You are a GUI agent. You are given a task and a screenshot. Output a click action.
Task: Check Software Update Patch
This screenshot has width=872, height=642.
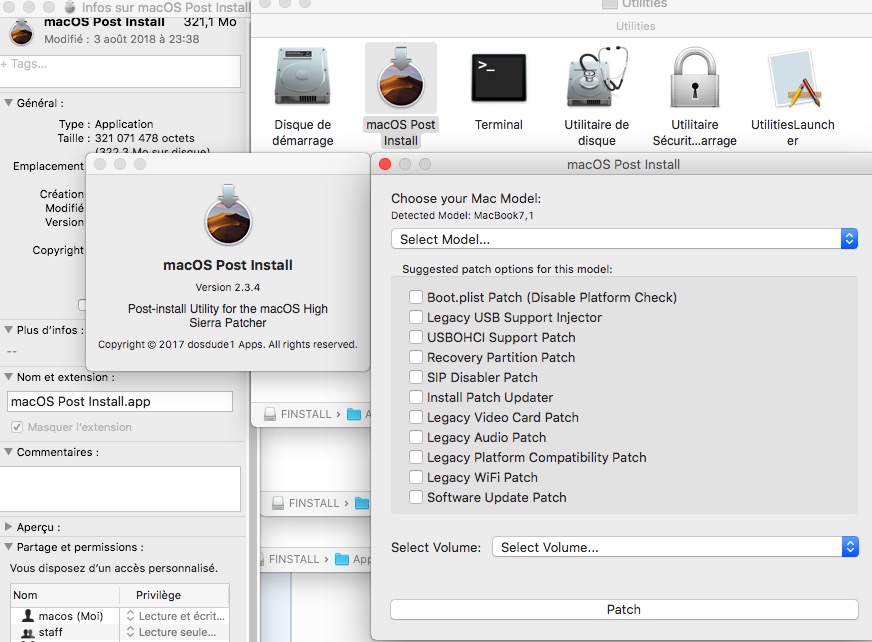(415, 497)
